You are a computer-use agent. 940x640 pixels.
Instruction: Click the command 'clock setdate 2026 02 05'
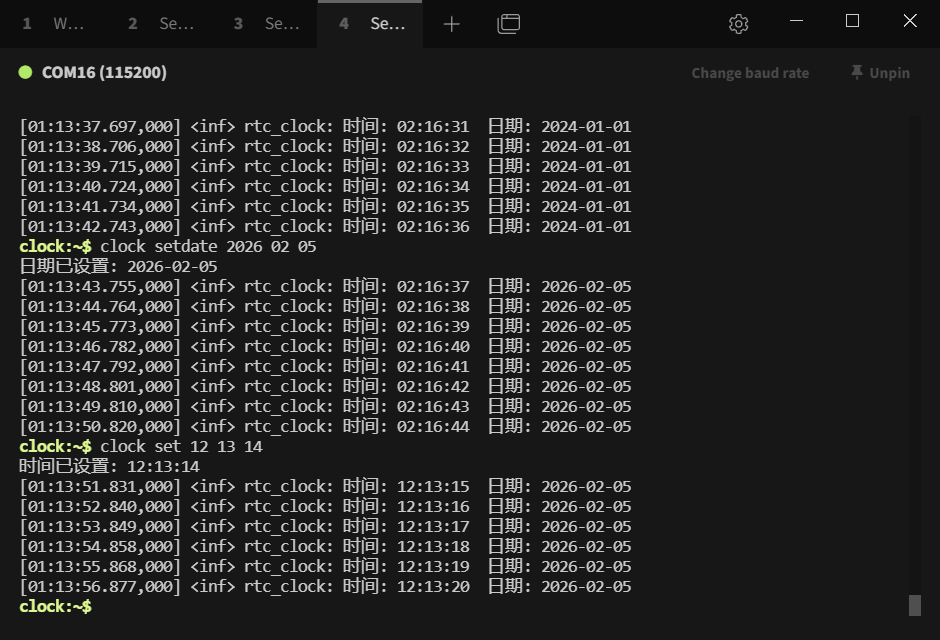[x=208, y=246]
